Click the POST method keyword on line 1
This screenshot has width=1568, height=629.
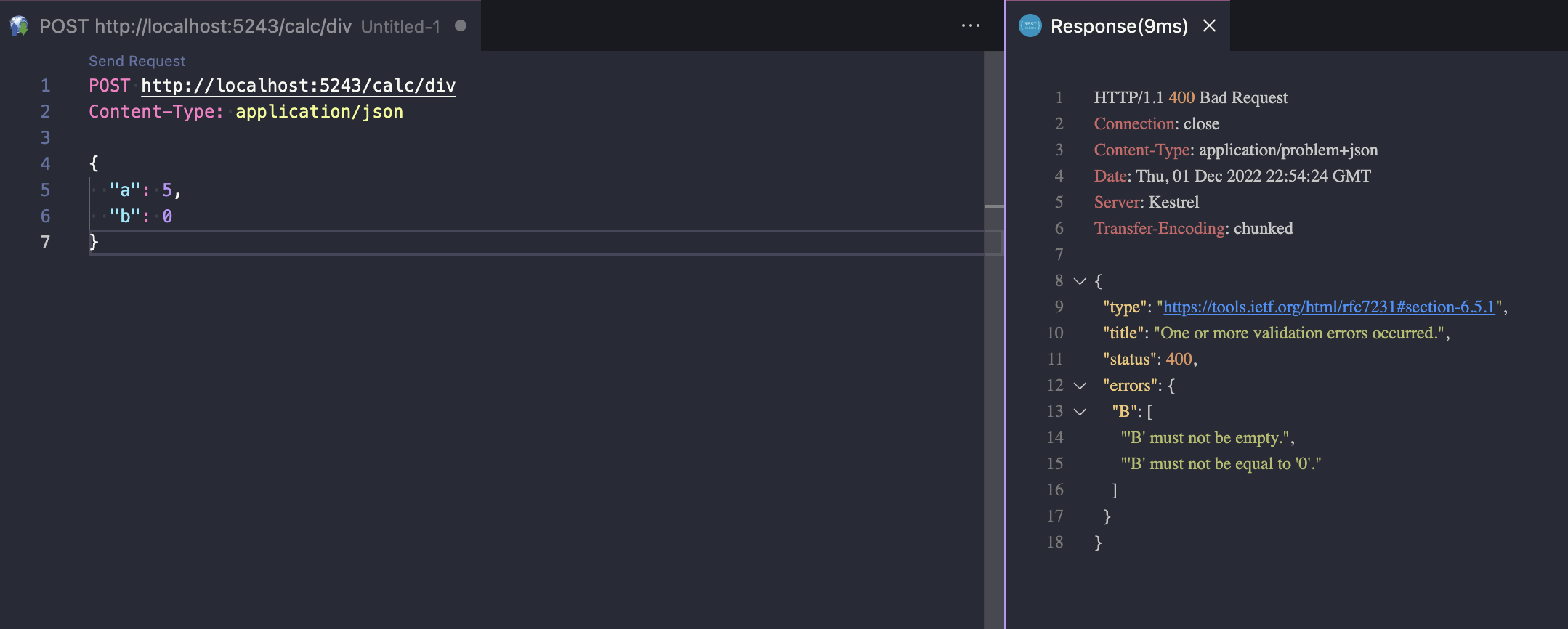click(x=110, y=86)
